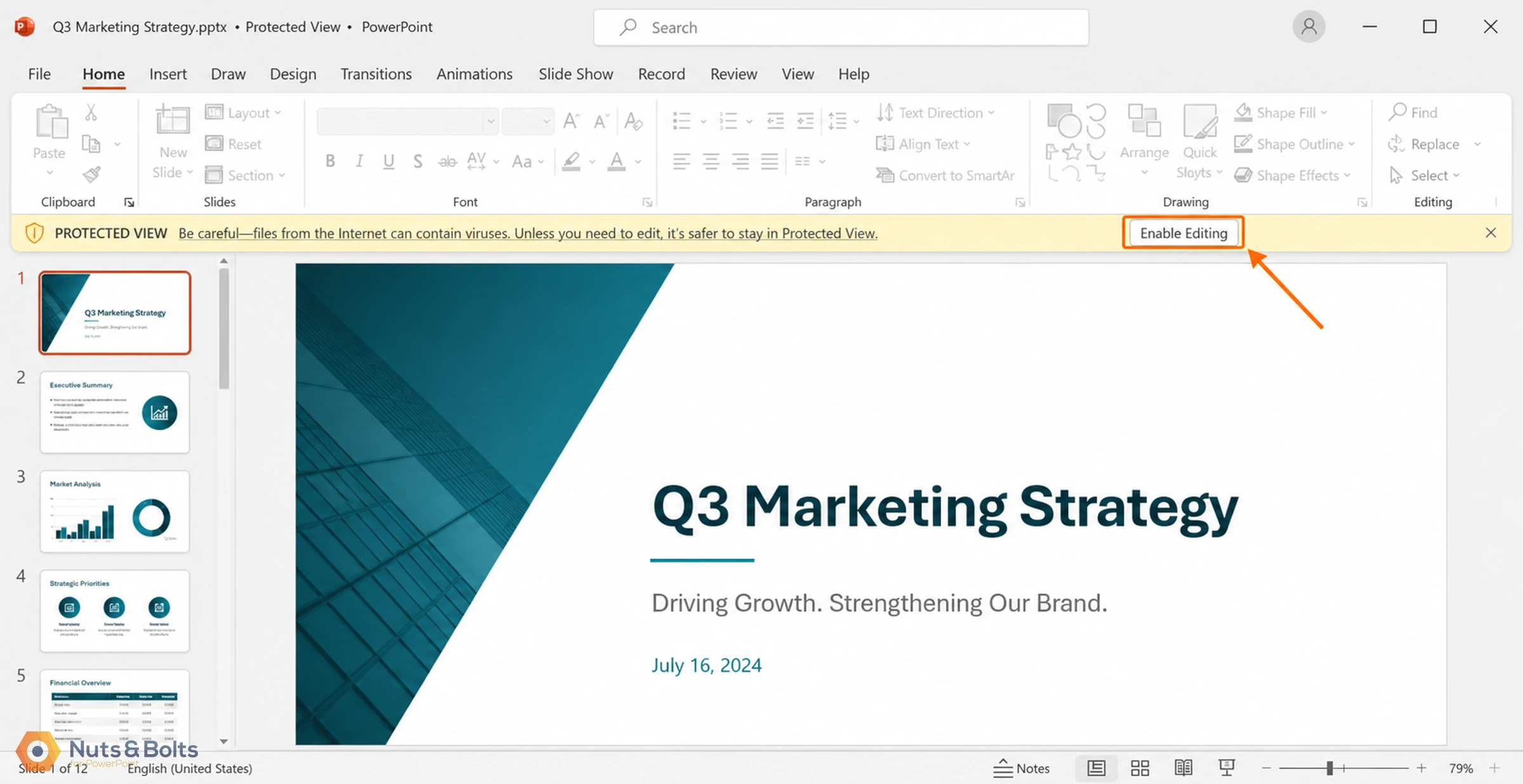Open Clipboard pane dialog launcher
This screenshot has height=784, width=1523.
coord(129,202)
